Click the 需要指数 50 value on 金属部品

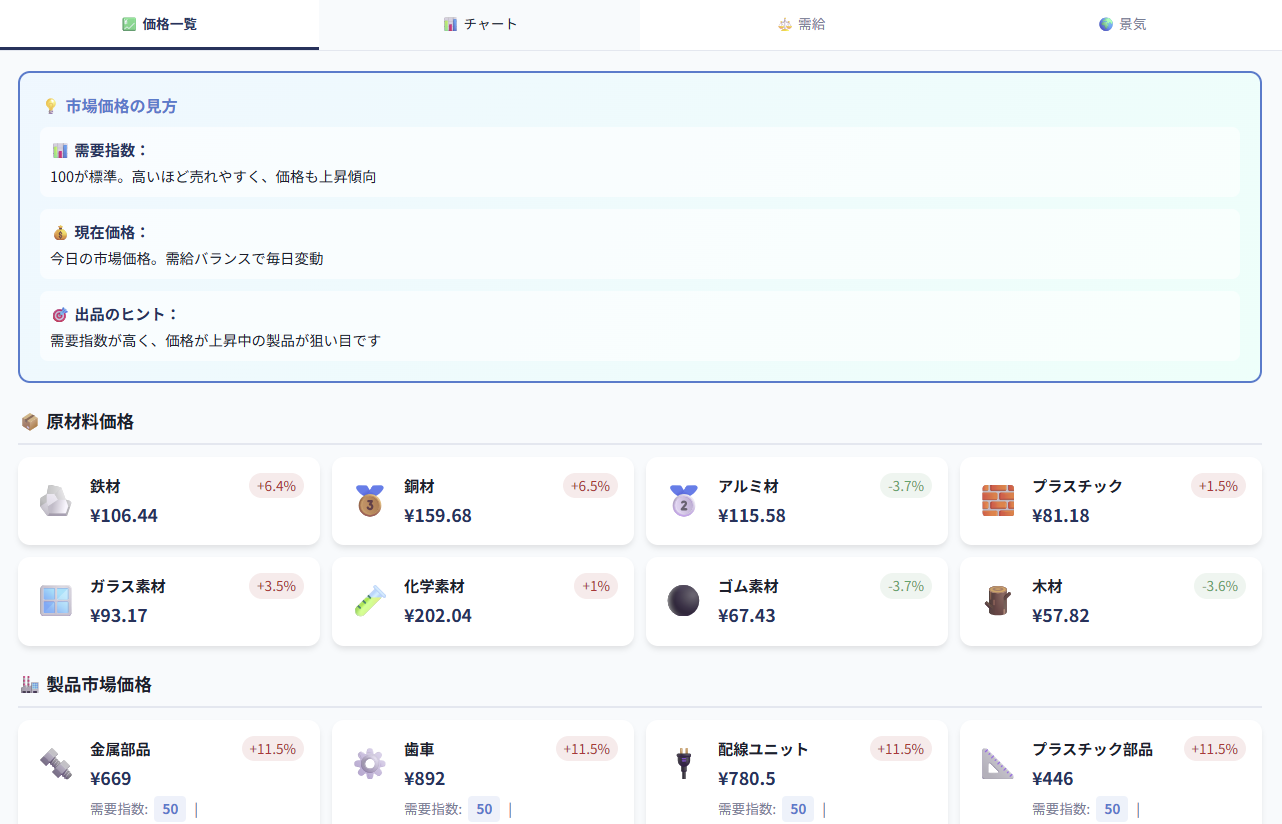click(x=170, y=809)
